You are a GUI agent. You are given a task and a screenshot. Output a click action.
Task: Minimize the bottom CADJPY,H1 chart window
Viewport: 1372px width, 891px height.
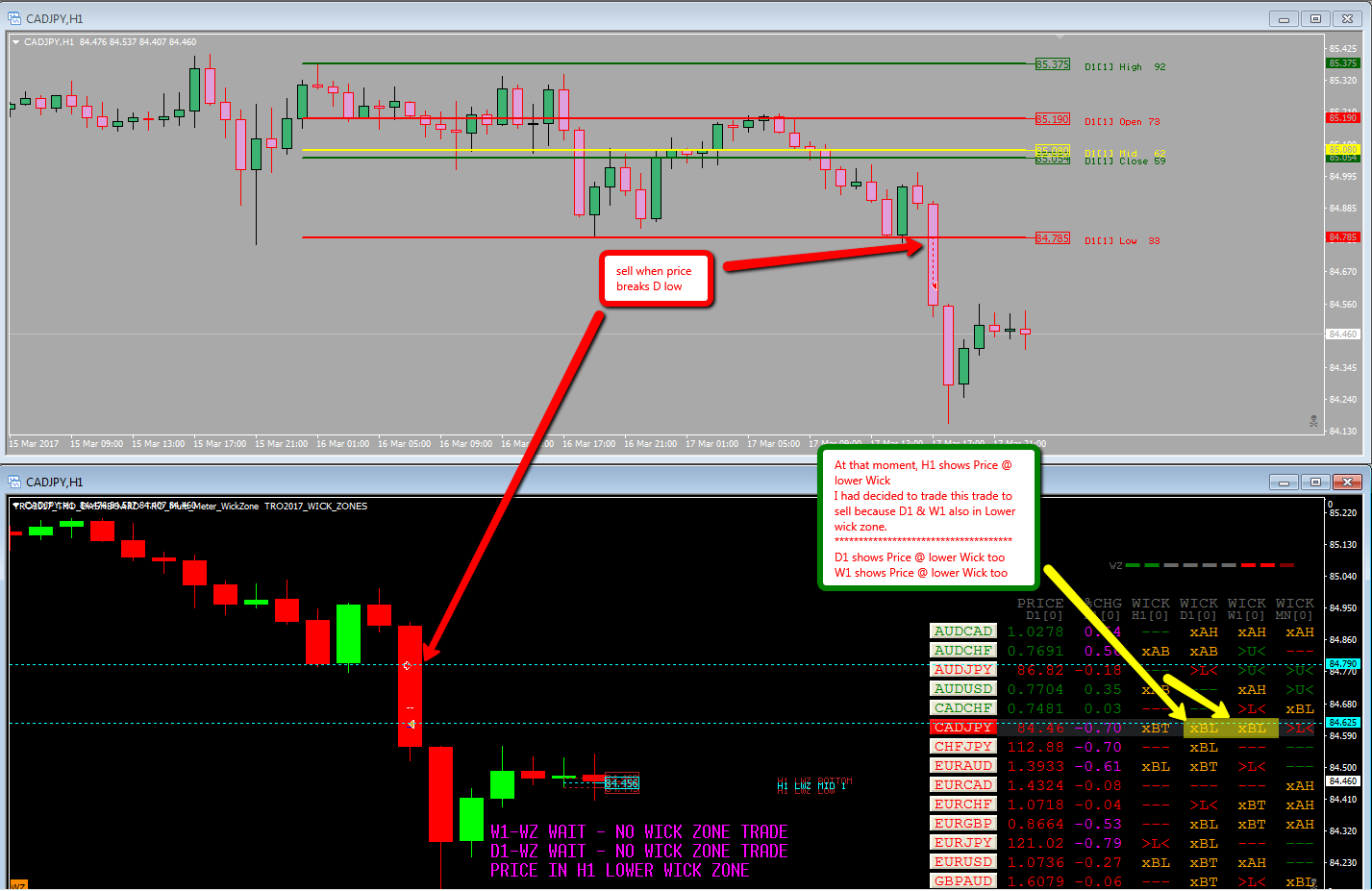point(1284,482)
